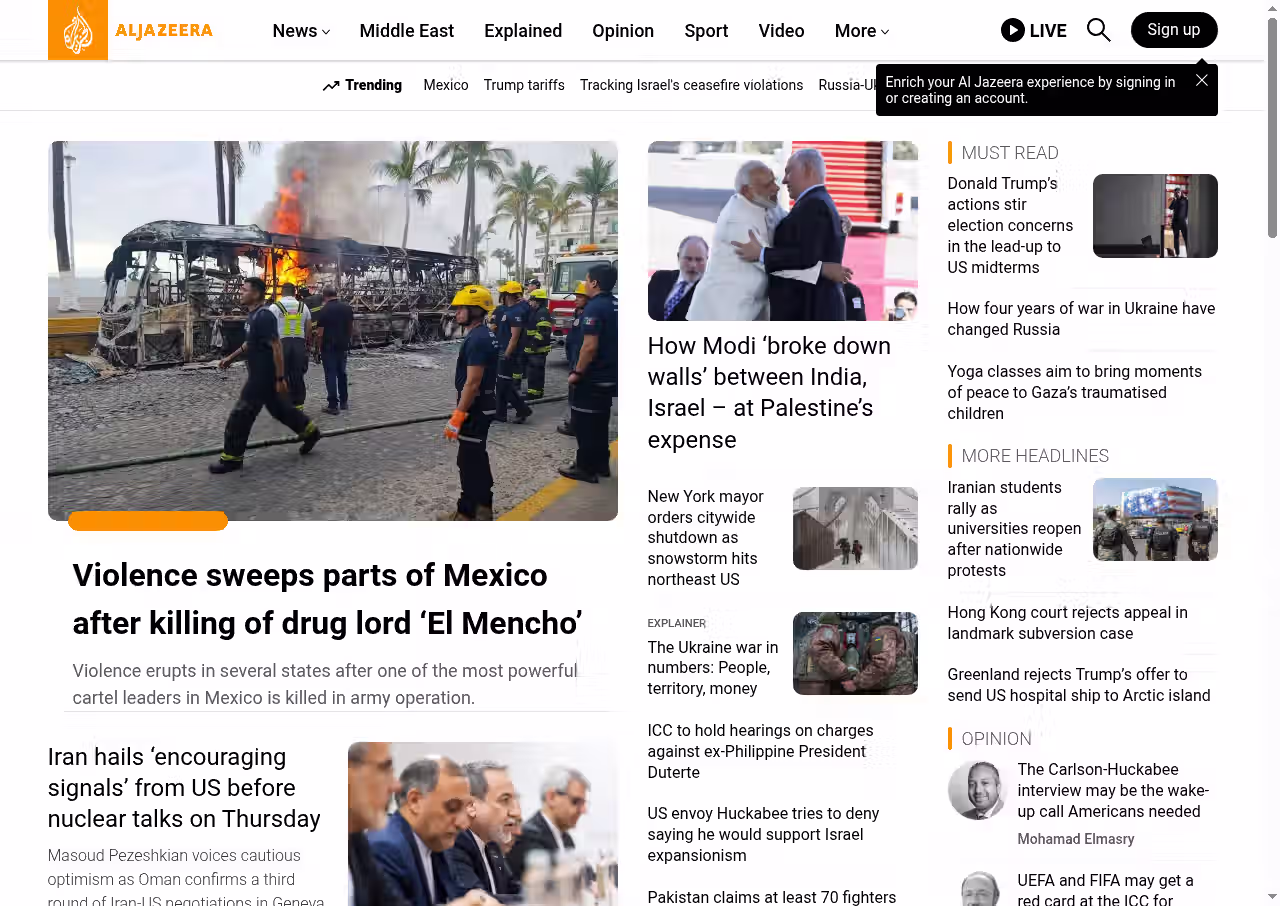Open the Sport menu item
1280x906 pixels.
pos(705,31)
